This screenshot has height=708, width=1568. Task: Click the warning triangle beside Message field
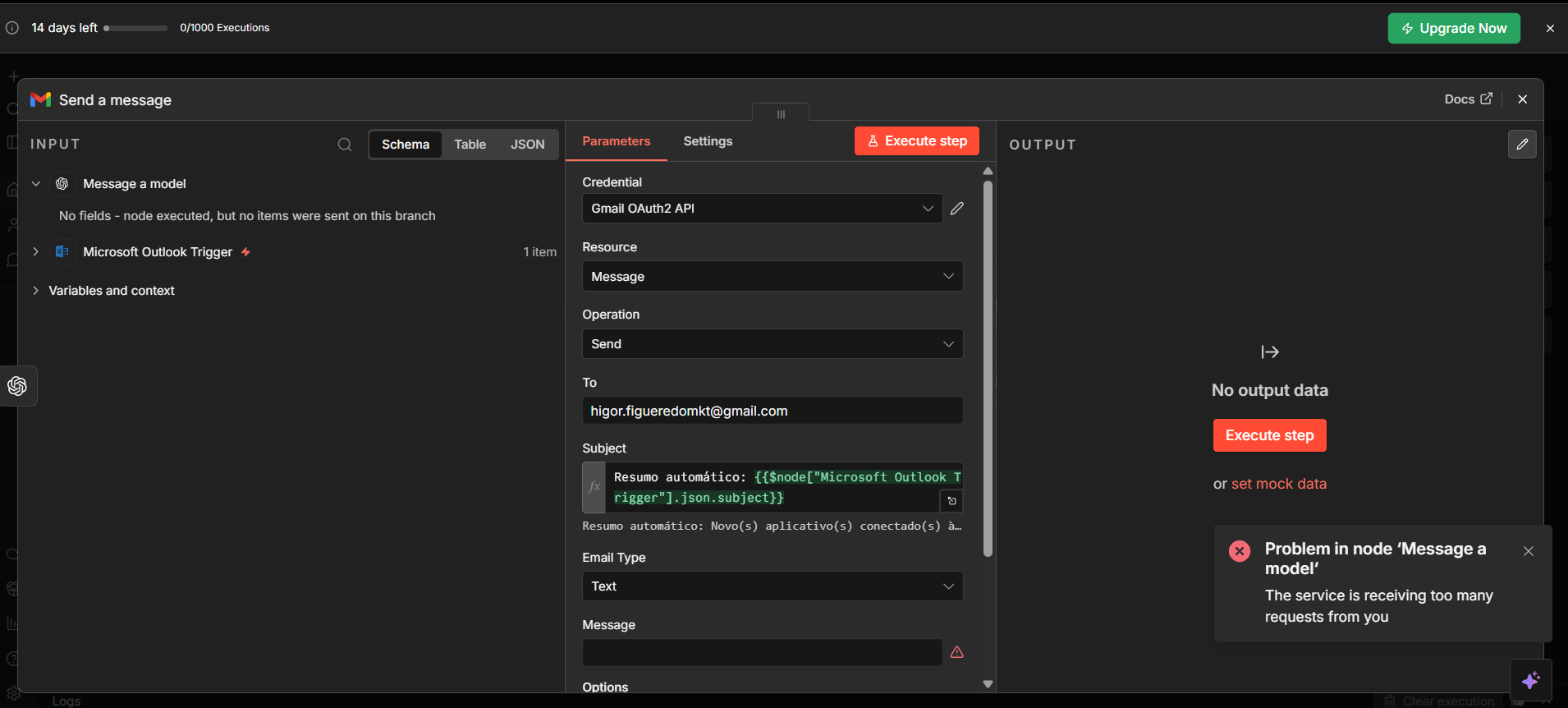coord(957,652)
